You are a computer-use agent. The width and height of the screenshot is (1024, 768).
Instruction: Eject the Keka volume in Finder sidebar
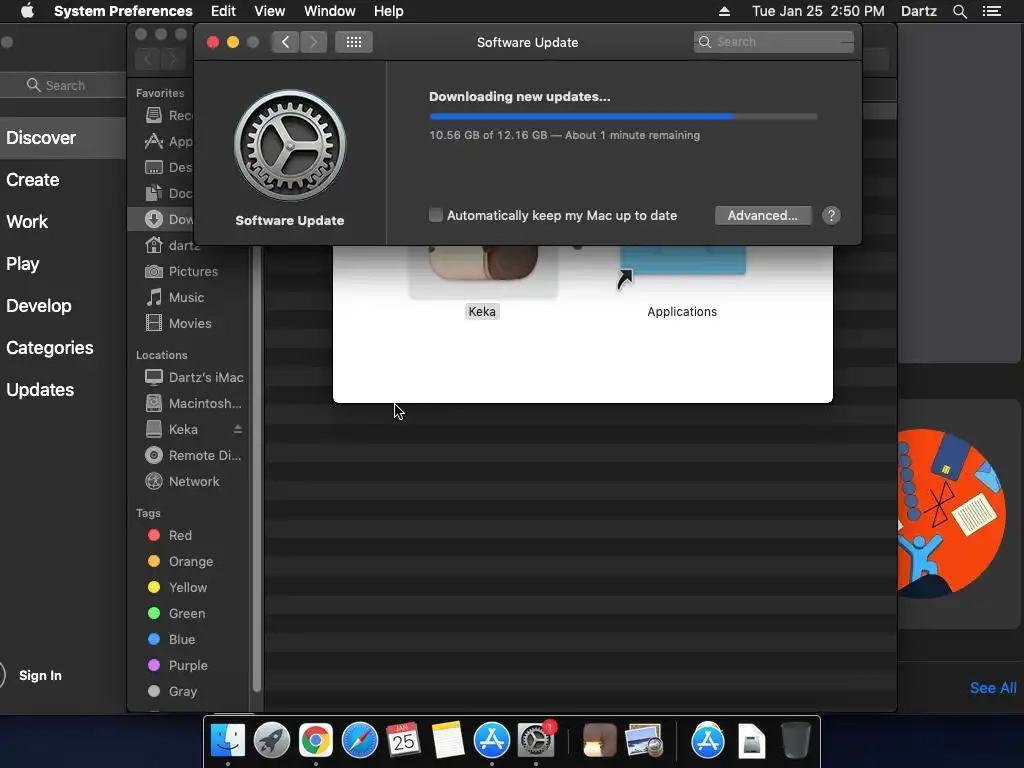point(238,429)
